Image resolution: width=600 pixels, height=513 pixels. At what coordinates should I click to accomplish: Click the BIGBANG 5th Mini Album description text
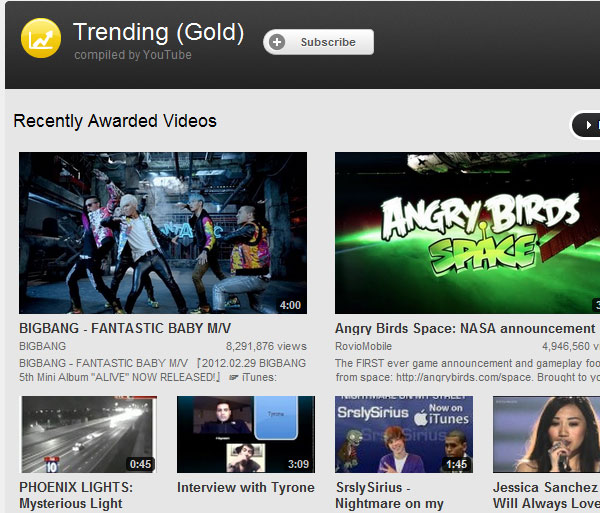[x=163, y=370]
